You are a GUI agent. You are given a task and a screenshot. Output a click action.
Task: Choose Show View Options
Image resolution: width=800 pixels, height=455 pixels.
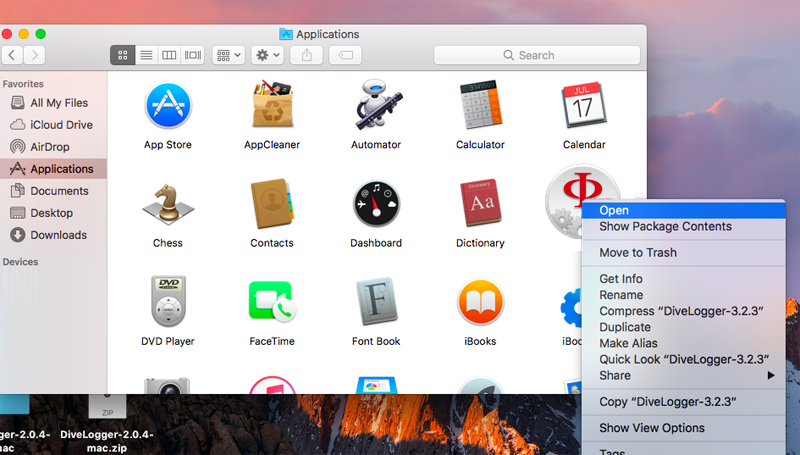coord(683,427)
